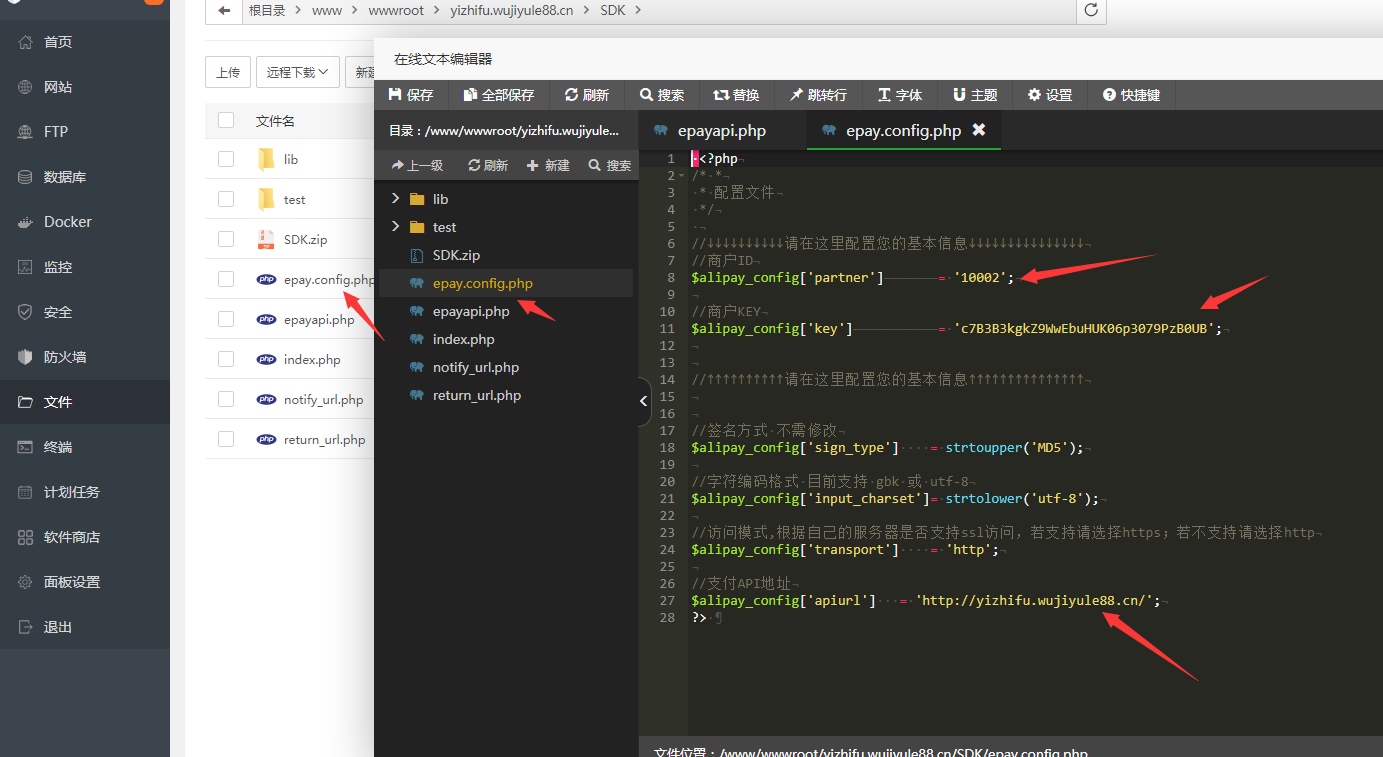Collapse the editor sidebar with arrow handle
The image size is (1383, 757).
tap(644, 401)
